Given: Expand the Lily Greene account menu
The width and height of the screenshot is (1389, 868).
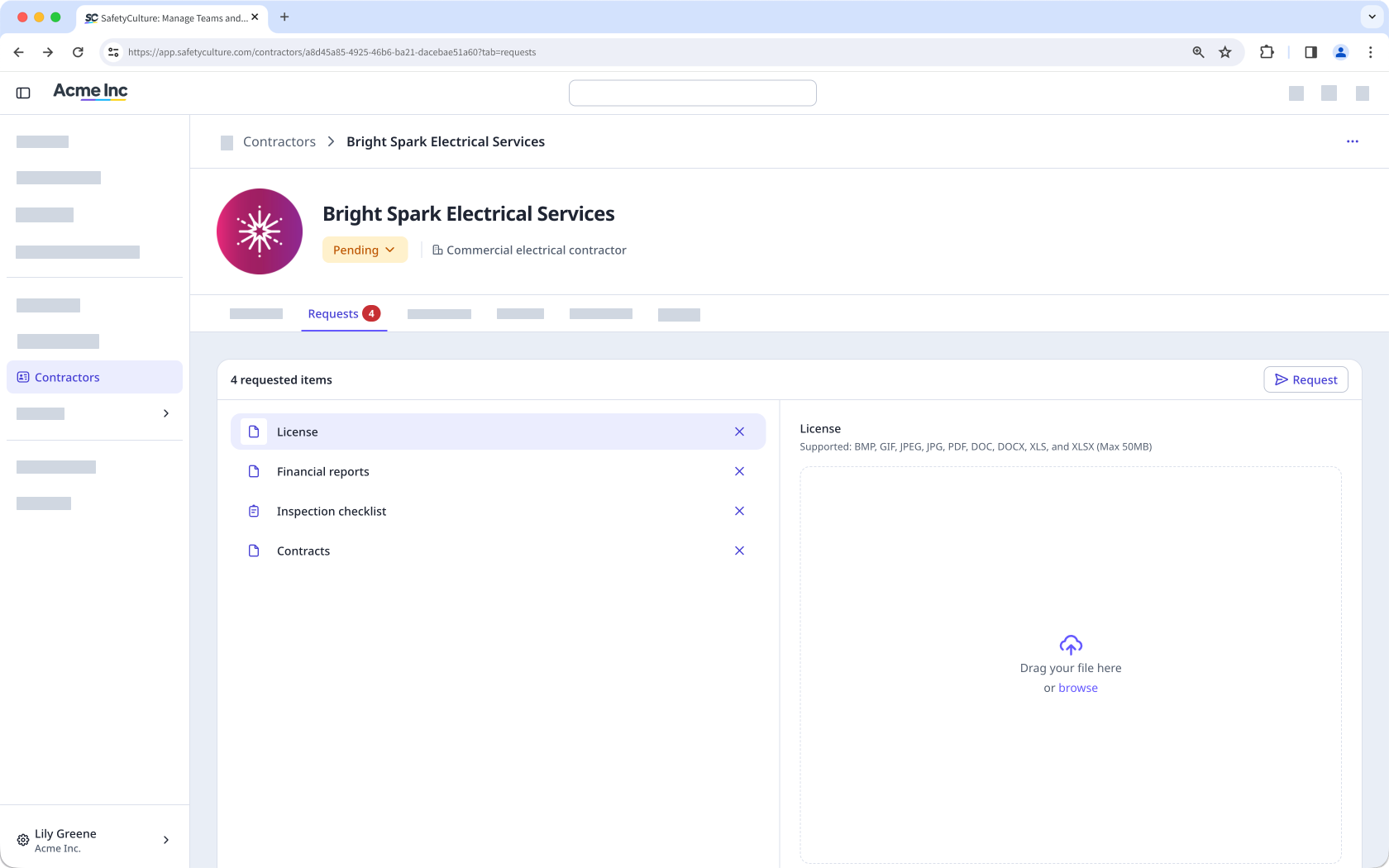Looking at the screenshot, I should pos(166,840).
